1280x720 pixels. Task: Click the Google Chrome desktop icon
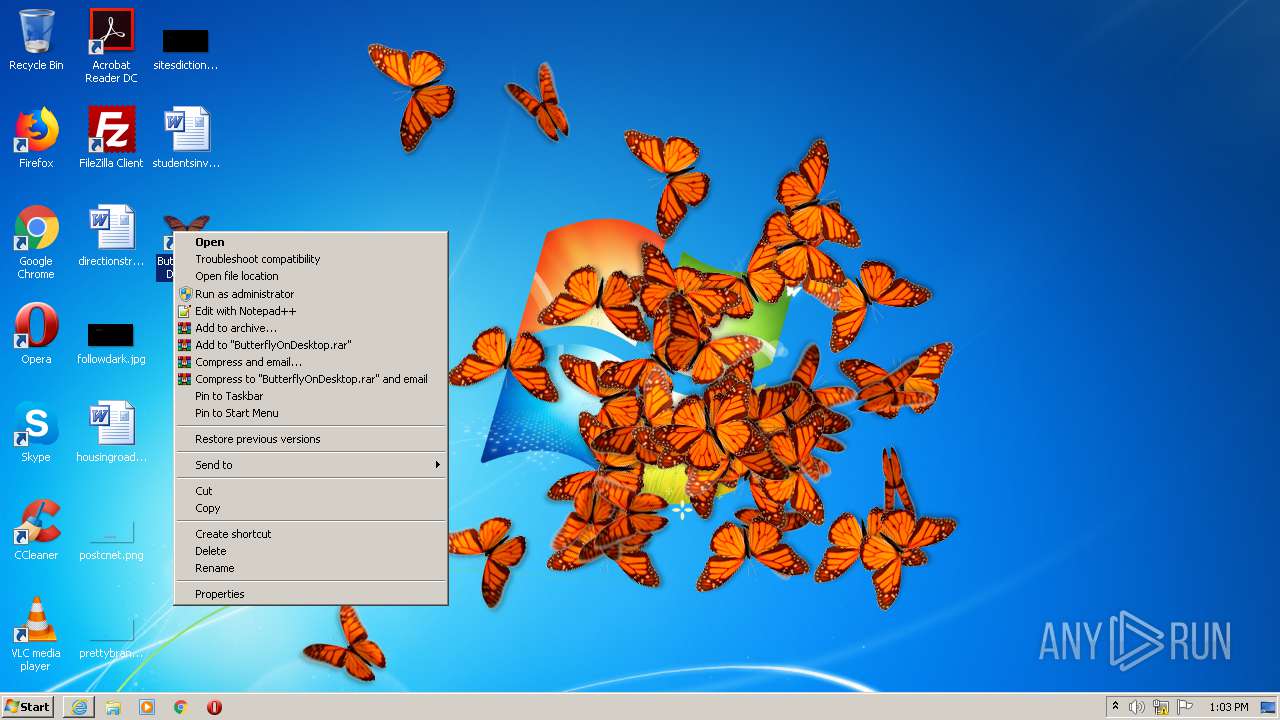36,242
